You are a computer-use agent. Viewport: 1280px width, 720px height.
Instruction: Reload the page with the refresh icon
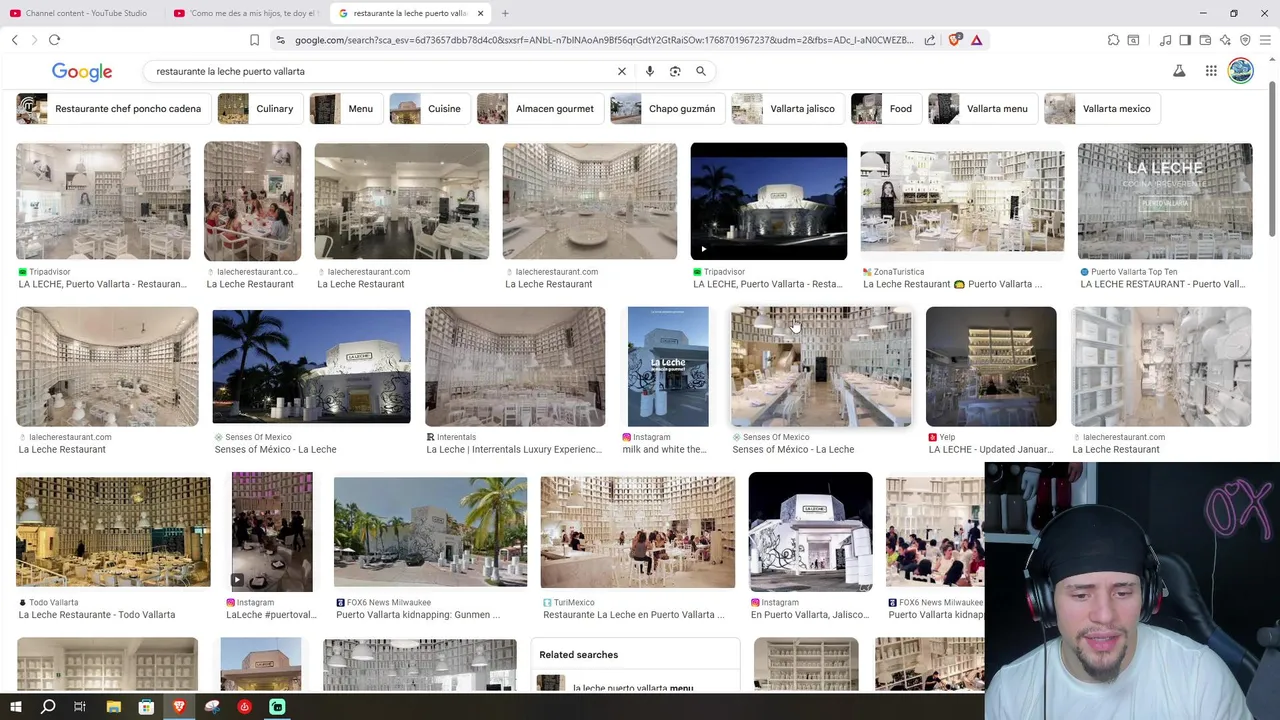click(x=54, y=40)
